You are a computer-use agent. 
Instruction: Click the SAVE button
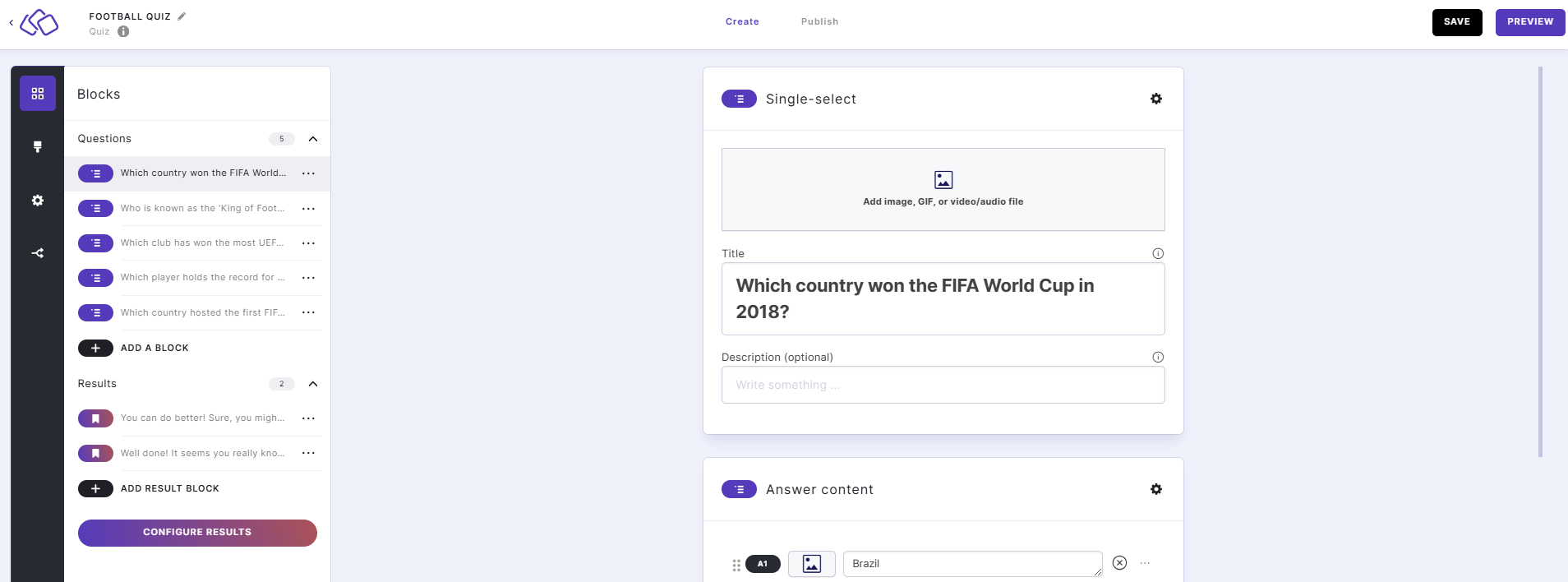1456,22
